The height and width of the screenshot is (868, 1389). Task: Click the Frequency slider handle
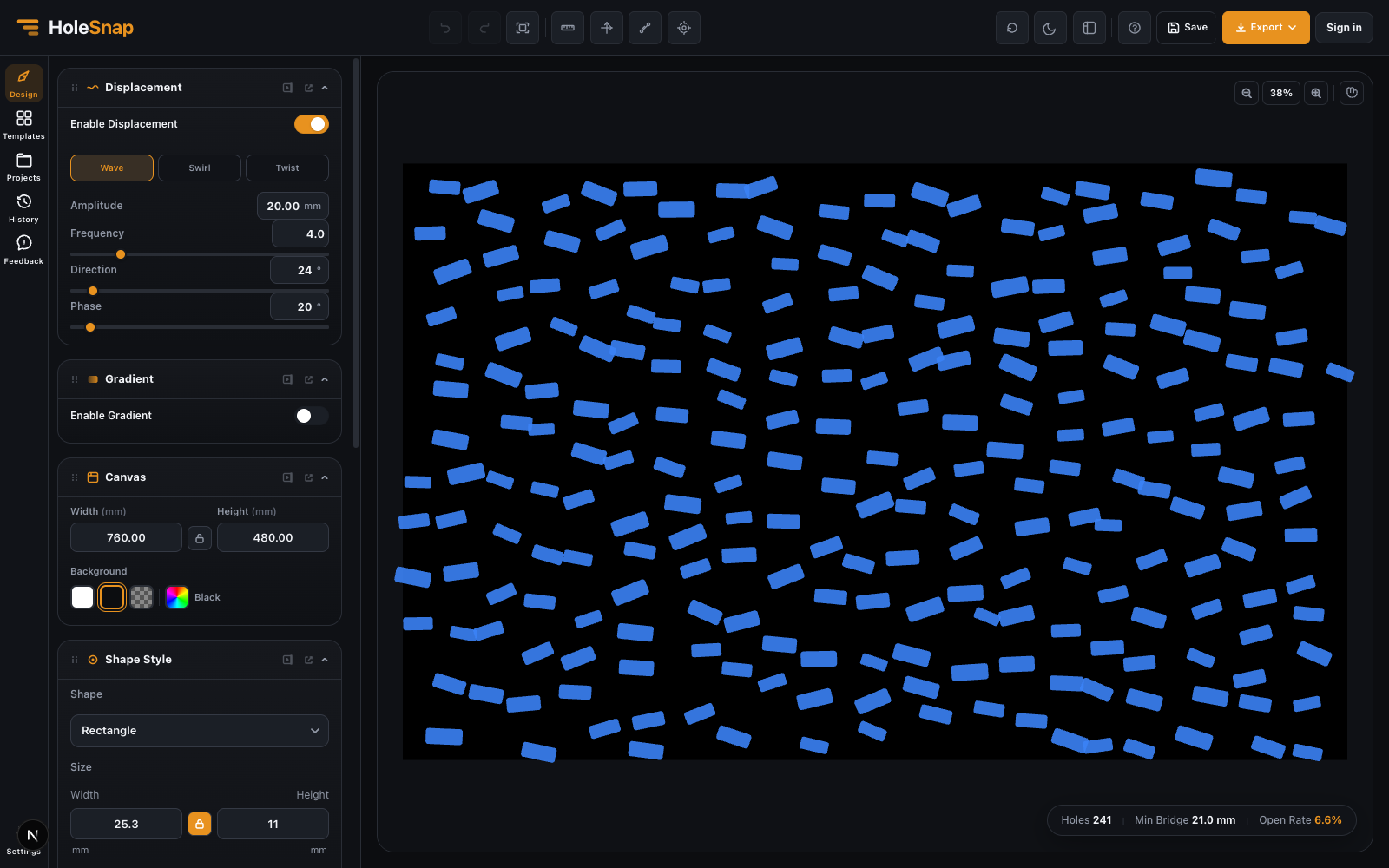(x=121, y=254)
